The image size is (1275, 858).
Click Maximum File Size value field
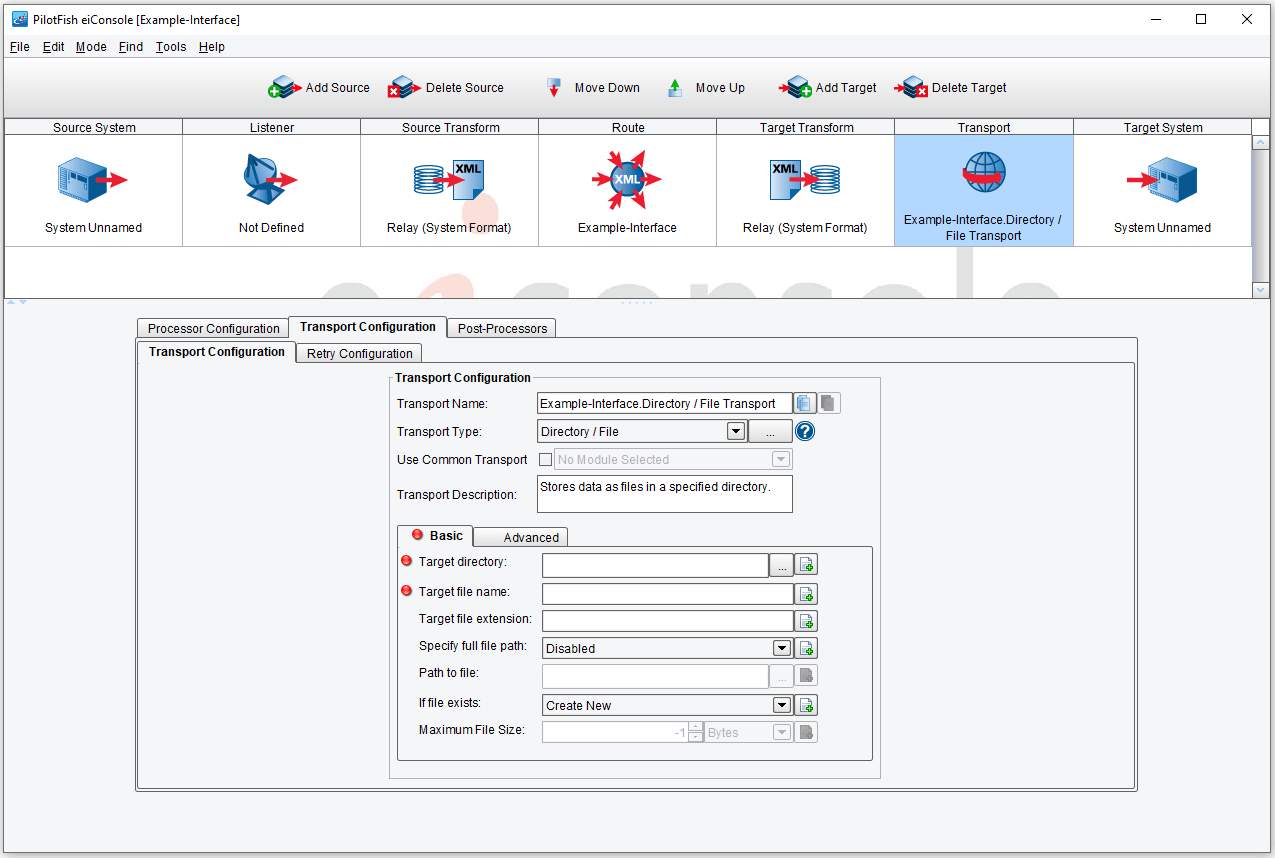click(615, 732)
